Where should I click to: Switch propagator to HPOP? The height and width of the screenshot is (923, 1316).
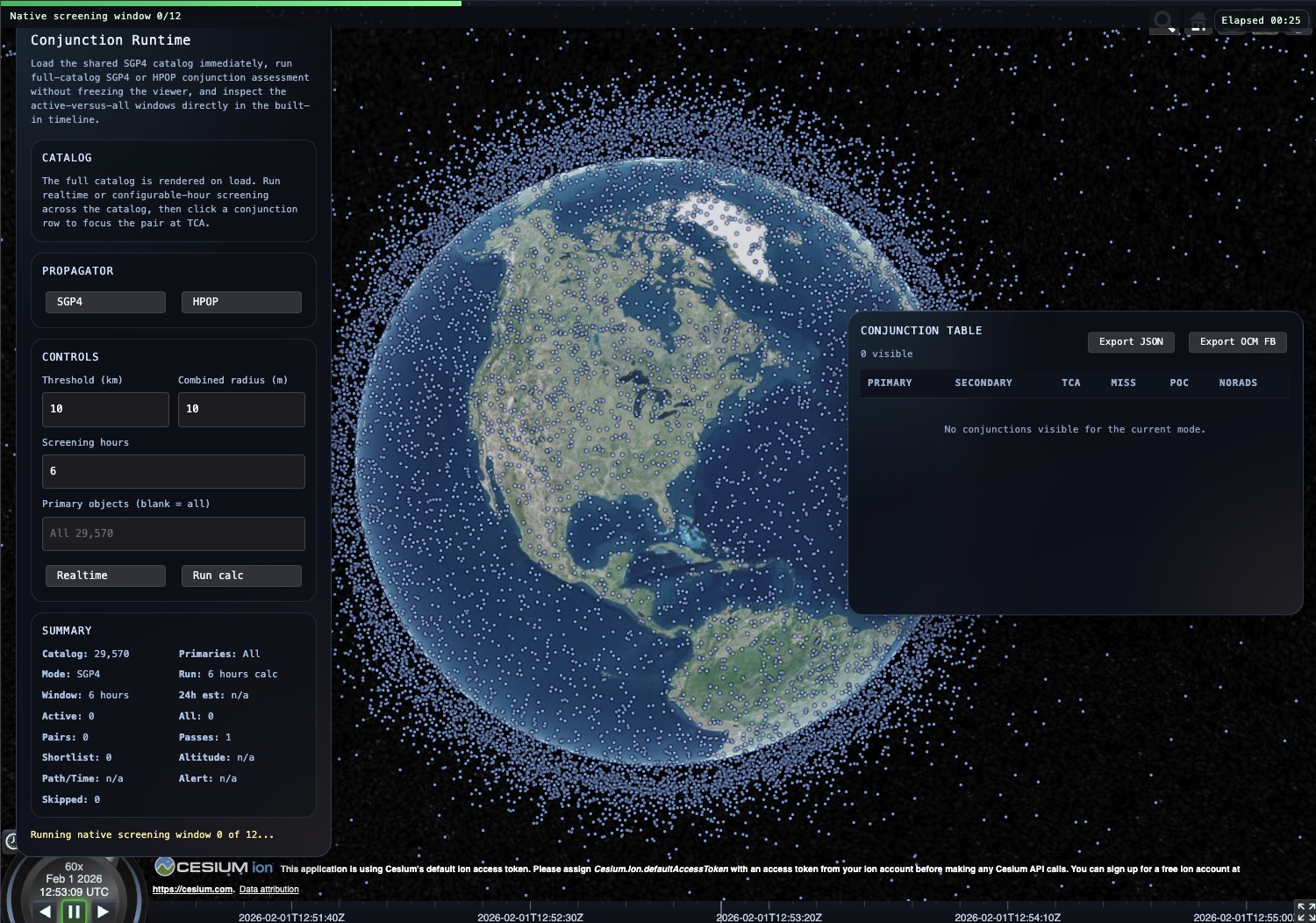[x=241, y=302]
